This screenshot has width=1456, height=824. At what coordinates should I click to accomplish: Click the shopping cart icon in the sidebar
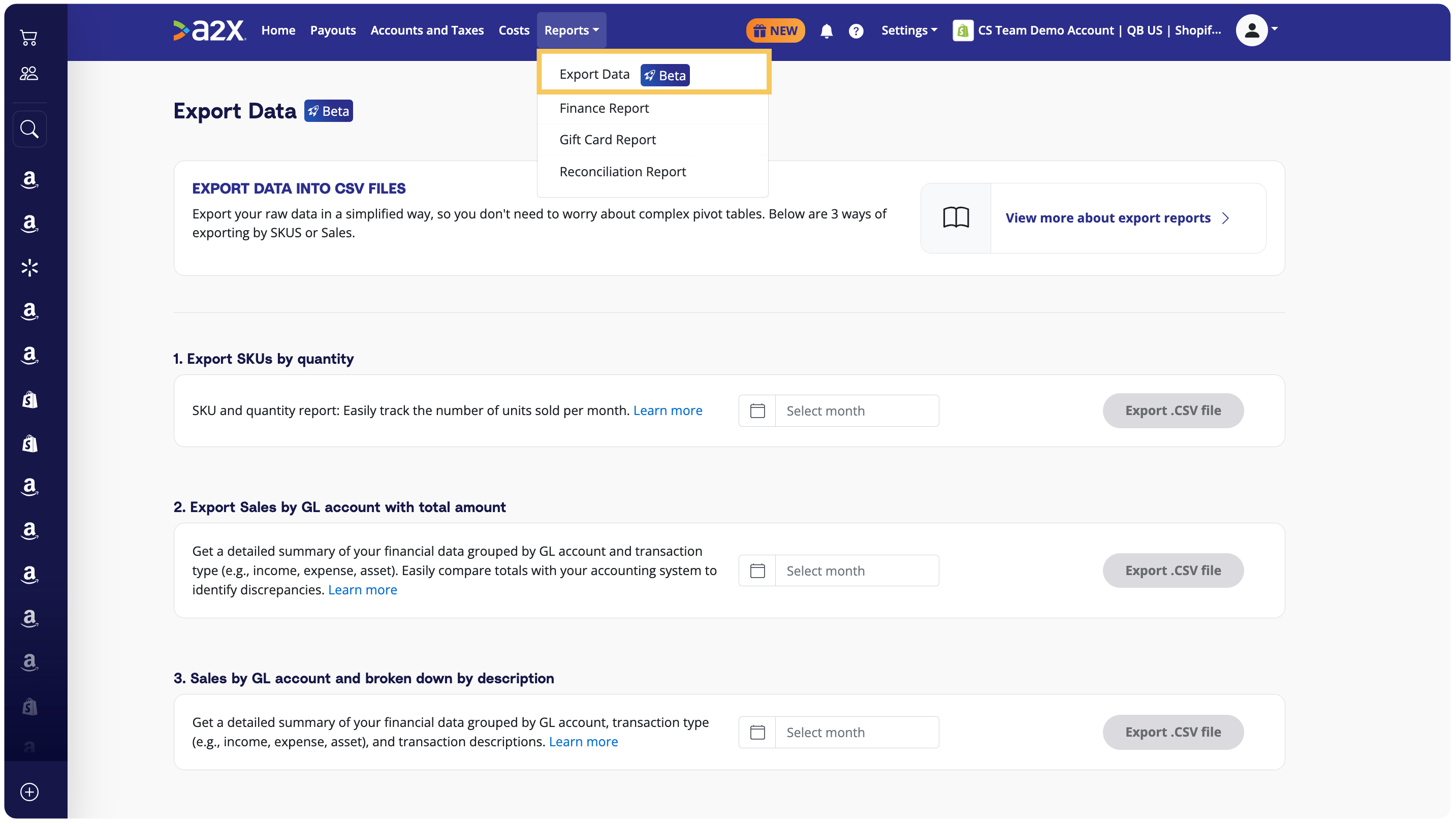(x=29, y=38)
